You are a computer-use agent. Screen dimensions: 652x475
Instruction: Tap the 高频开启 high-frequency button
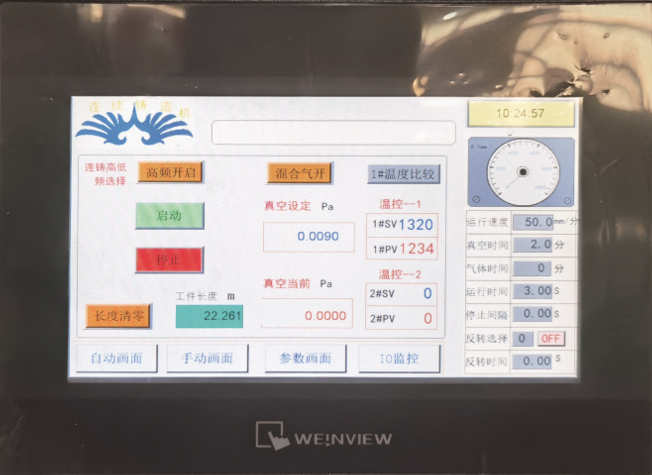coord(170,172)
